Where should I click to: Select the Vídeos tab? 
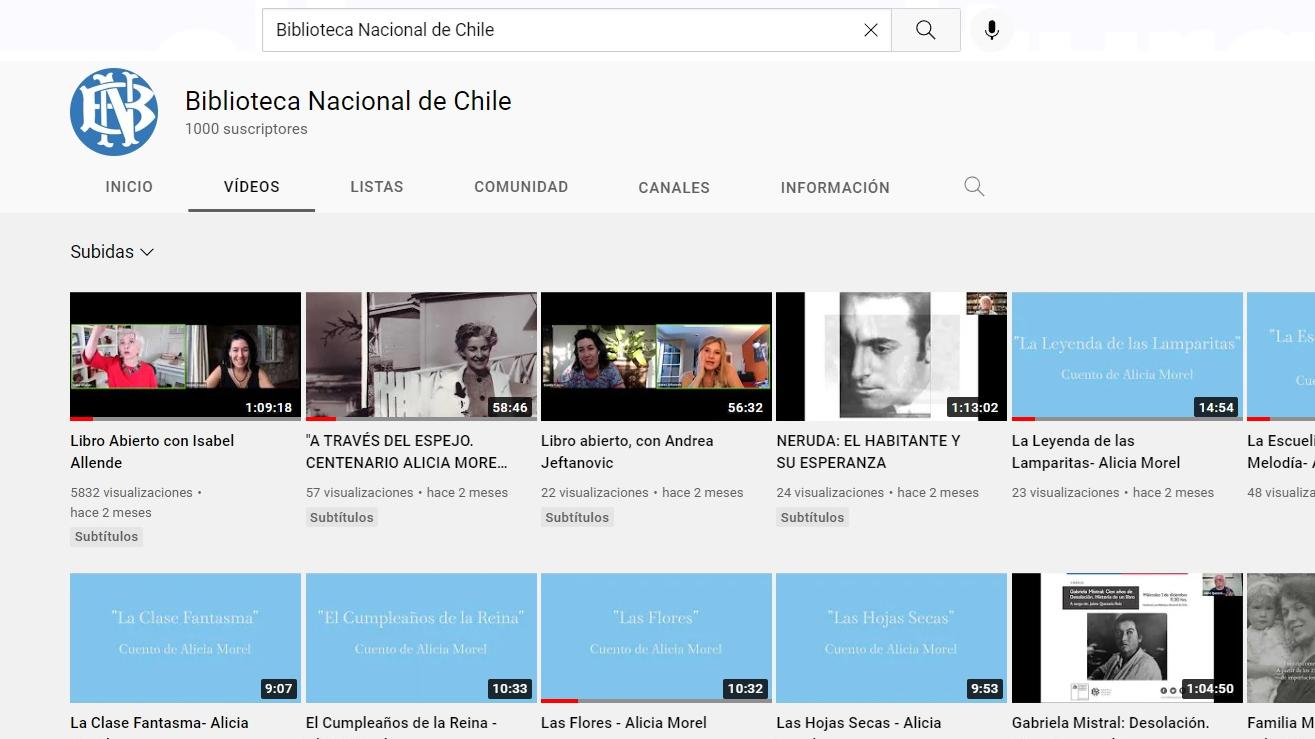tap(252, 187)
